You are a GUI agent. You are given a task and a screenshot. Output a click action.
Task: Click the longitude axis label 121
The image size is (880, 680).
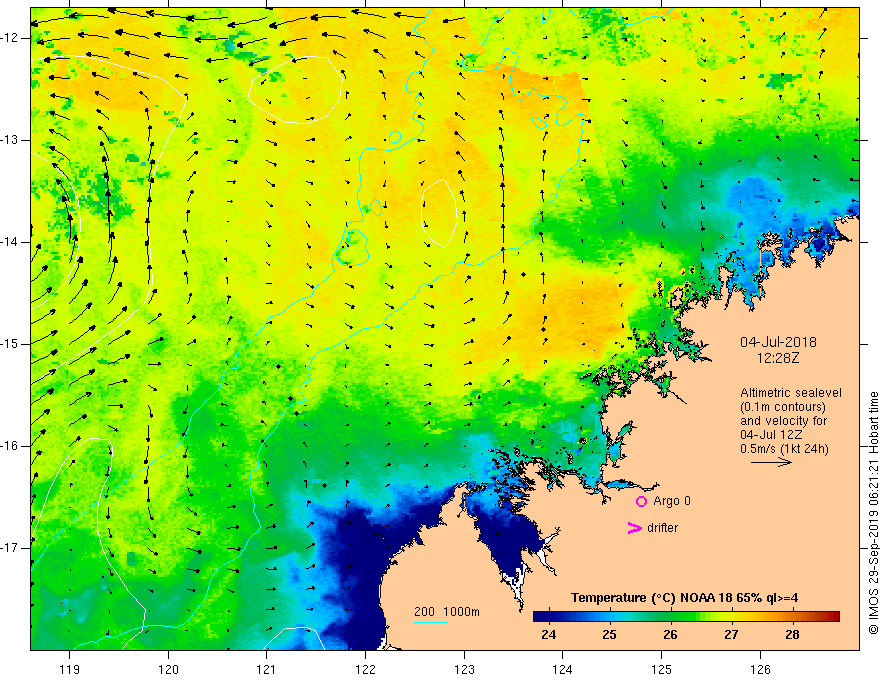coord(267,669)
